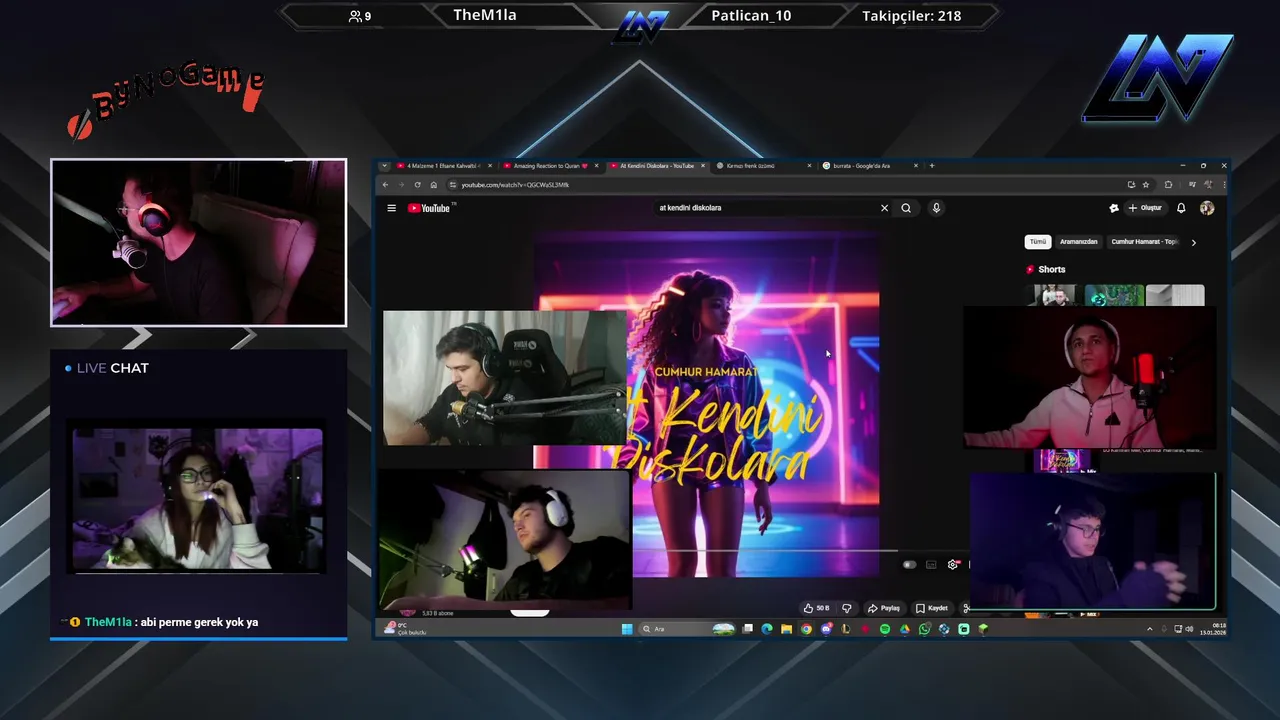Open Windows Start menu
1280x720 pixels.
click(627, 629)
